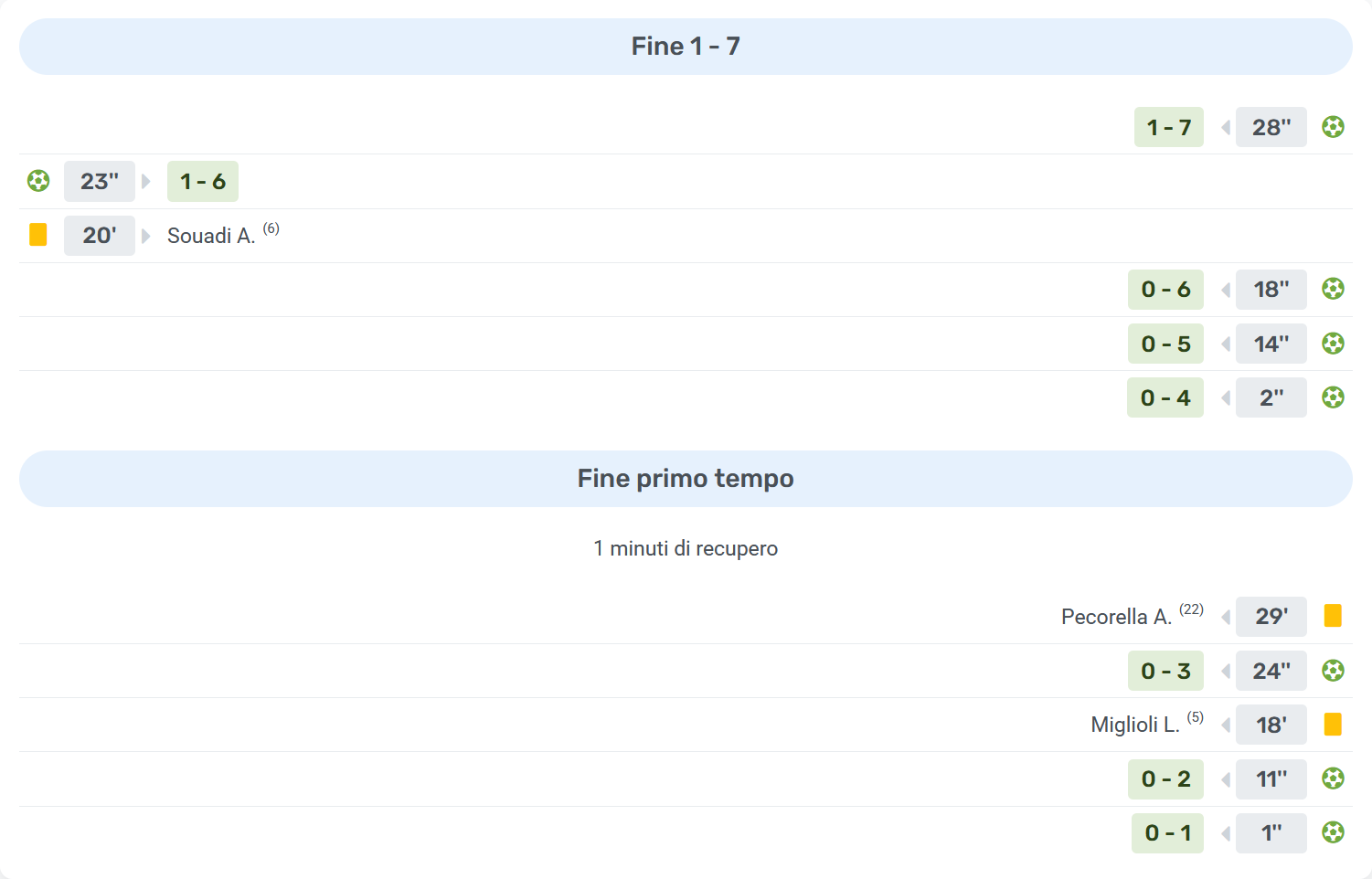Click the 1 - 6 score badge
This screenshot has height=879, width=1372.
tap(203, 181)
